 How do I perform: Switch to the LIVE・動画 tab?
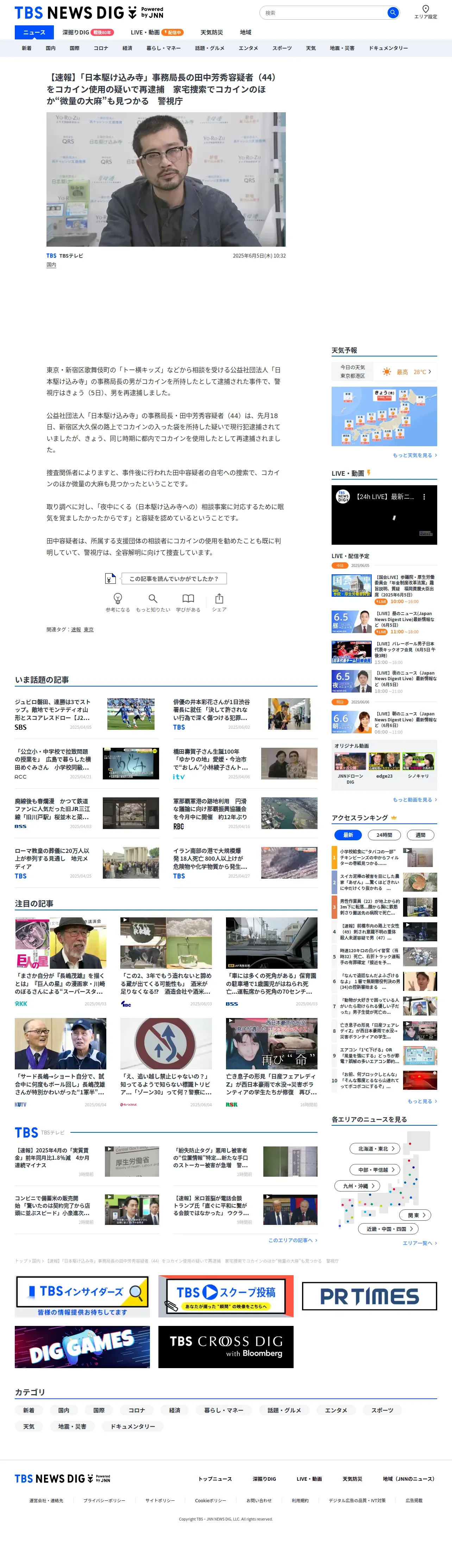tap(157, 32)
